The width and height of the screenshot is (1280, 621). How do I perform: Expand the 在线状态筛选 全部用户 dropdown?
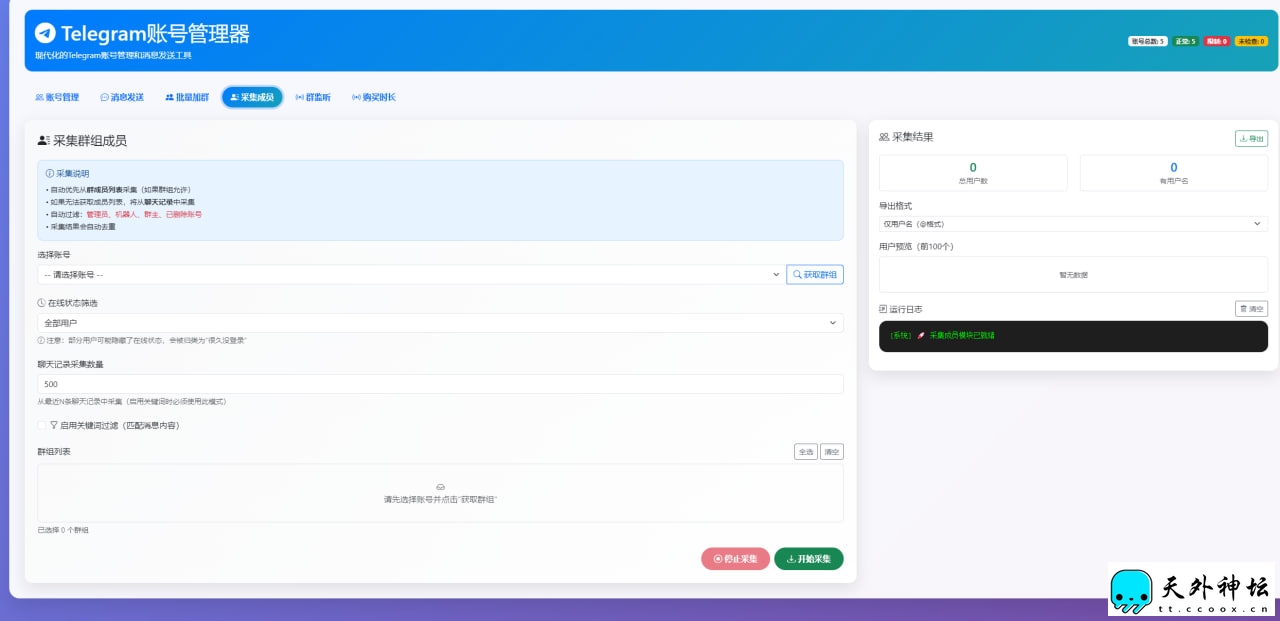440,323
